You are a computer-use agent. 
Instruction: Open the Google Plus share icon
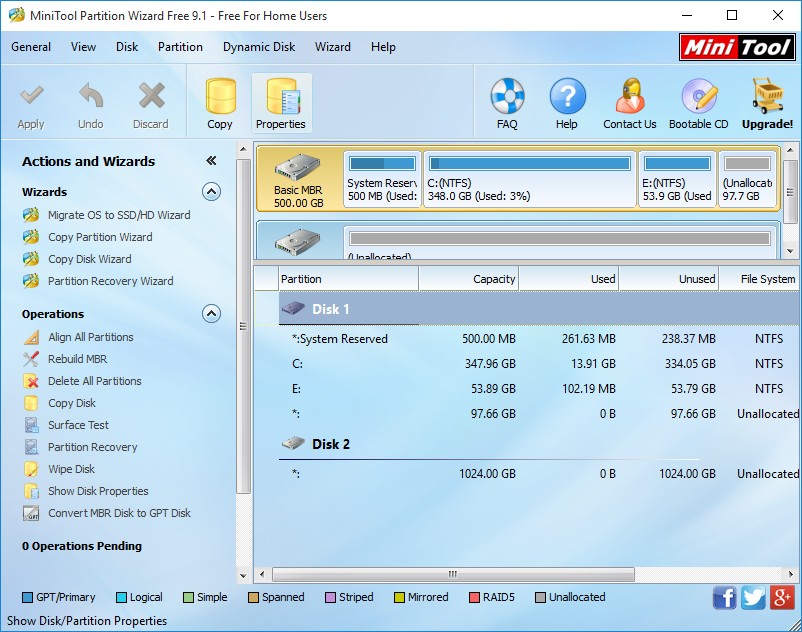click(782, 598)
